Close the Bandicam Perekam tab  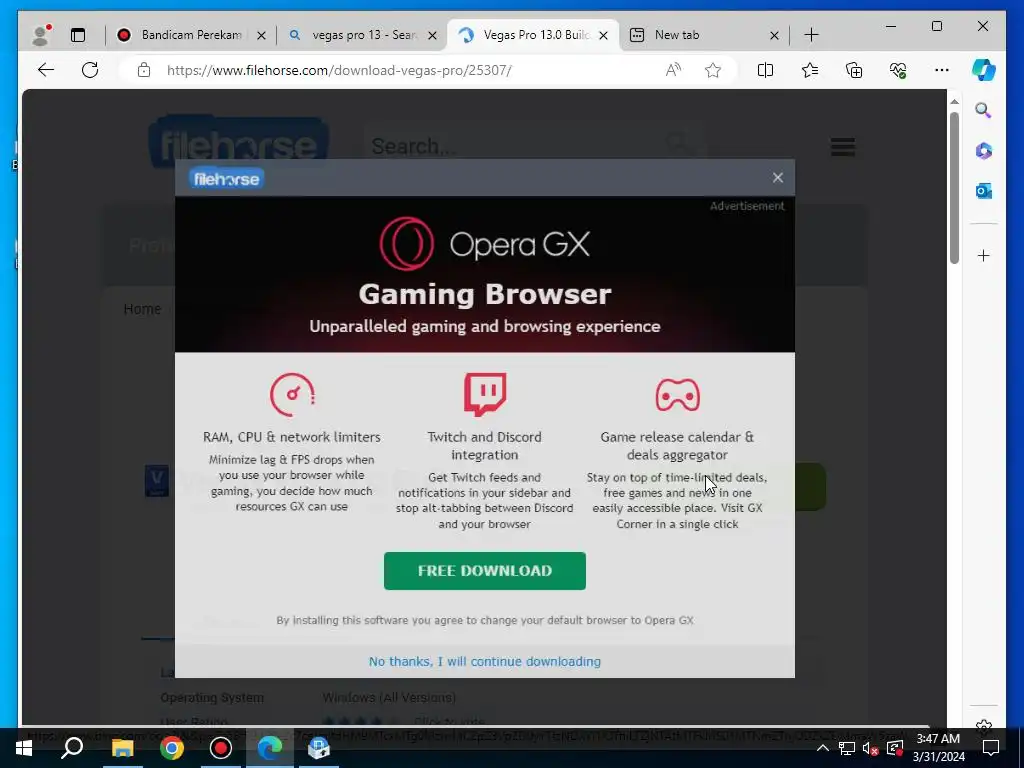[x=261, y=35]
